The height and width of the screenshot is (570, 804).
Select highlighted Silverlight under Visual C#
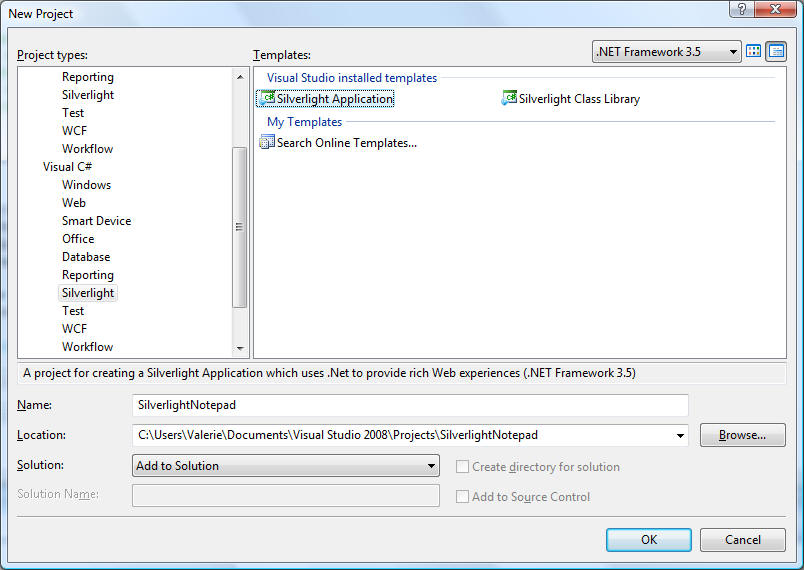click(x=88, y=293)
